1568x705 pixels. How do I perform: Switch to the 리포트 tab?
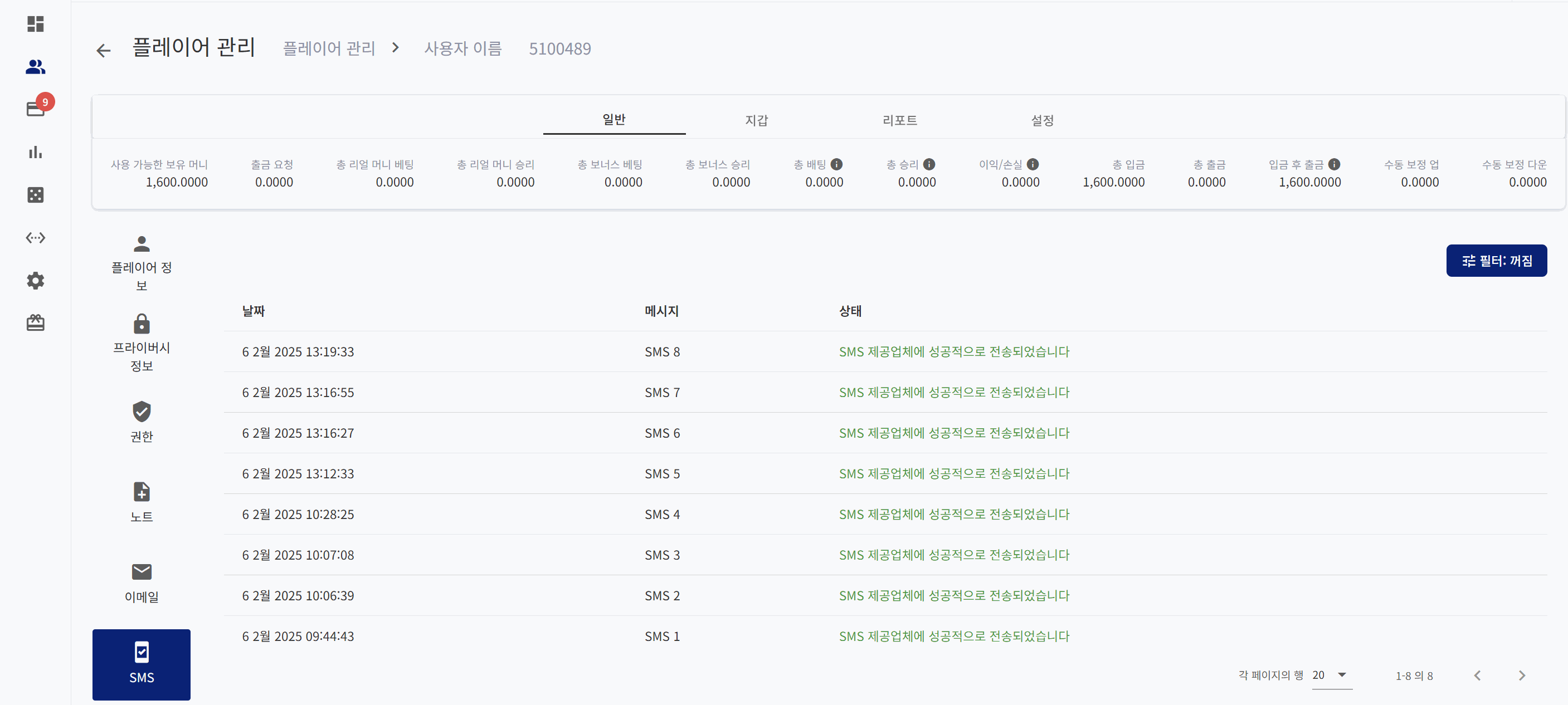900,120
